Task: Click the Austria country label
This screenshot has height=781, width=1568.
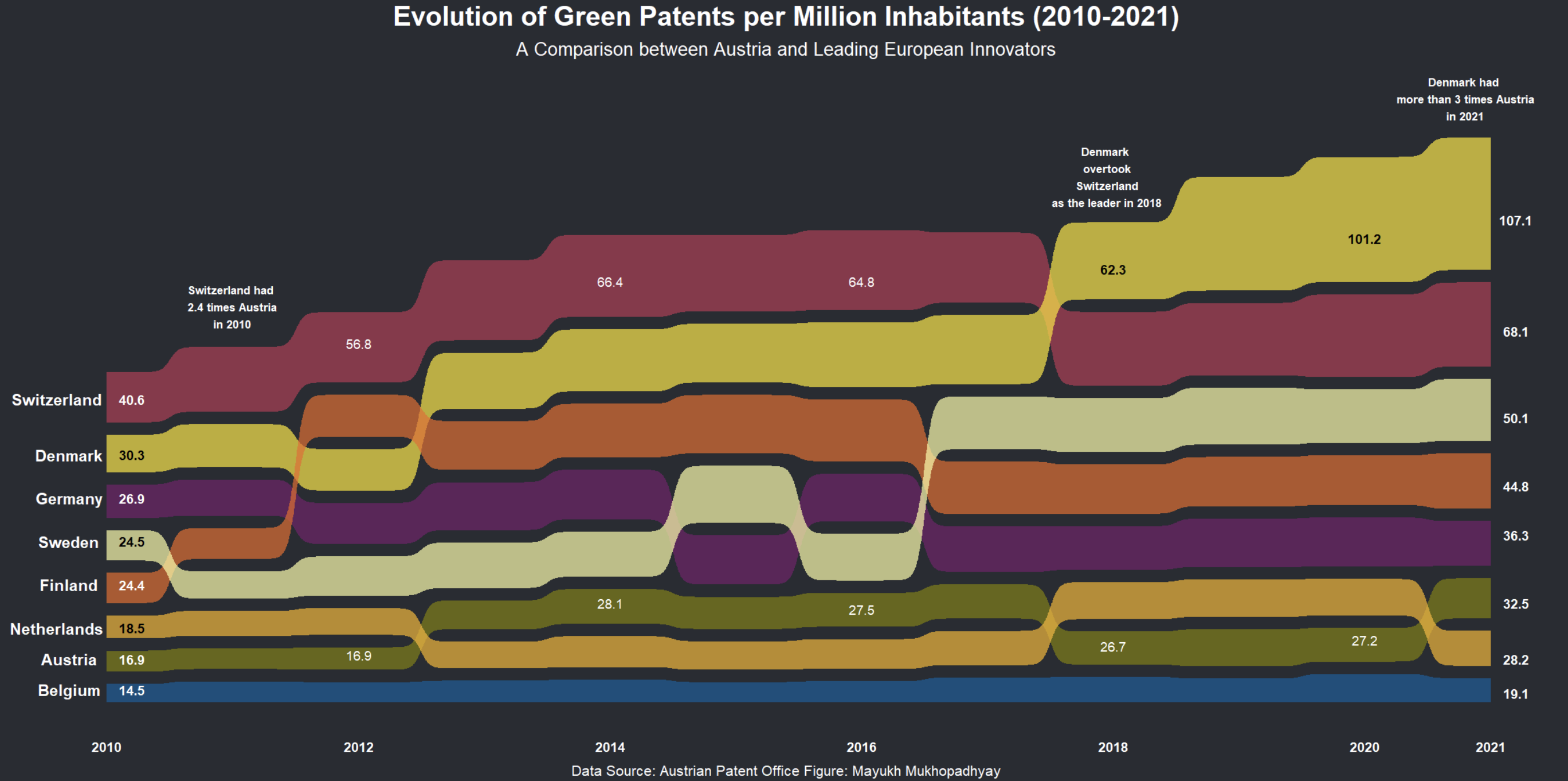Action: (69, 660)
